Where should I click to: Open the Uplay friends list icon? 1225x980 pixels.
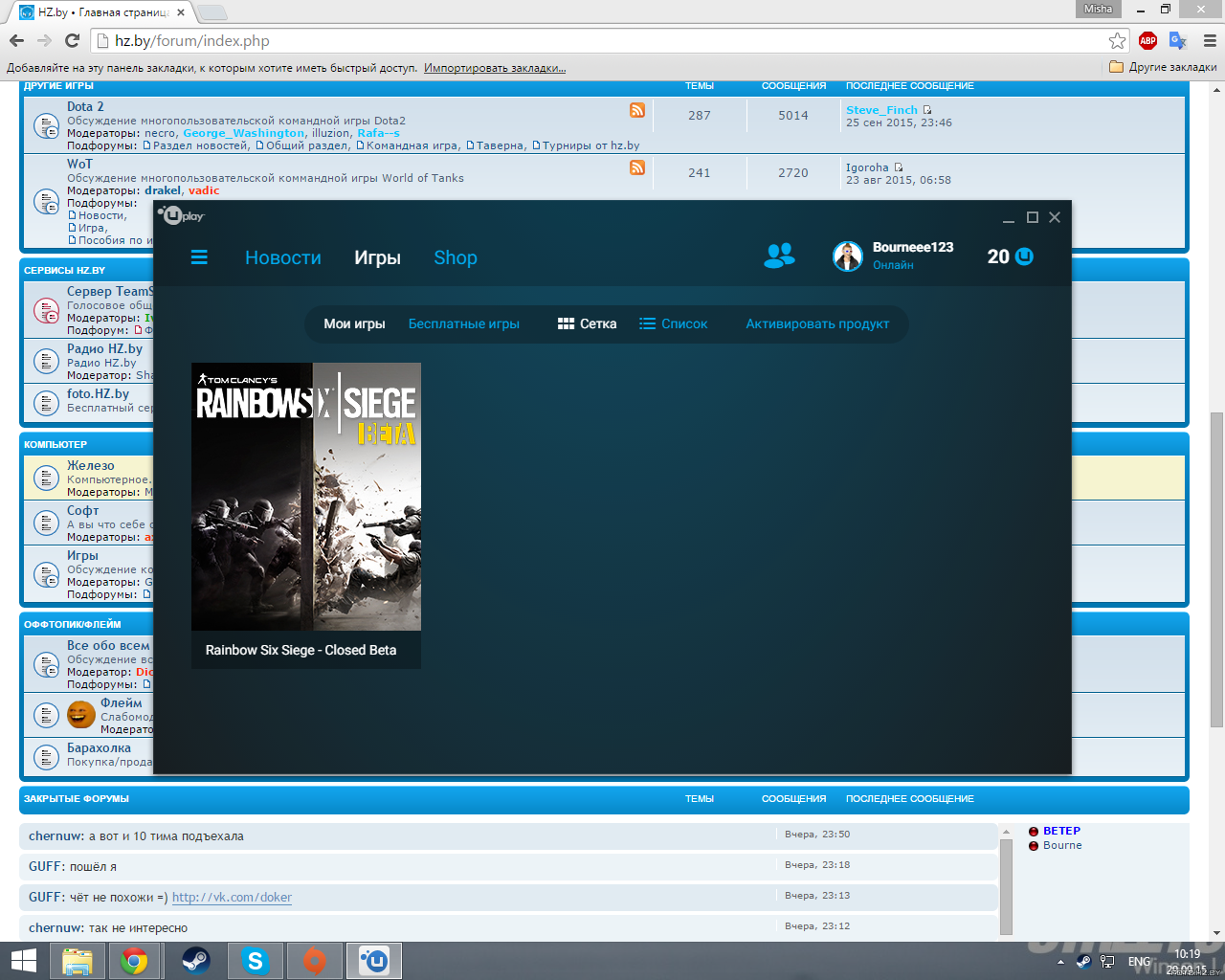(780, 256)
